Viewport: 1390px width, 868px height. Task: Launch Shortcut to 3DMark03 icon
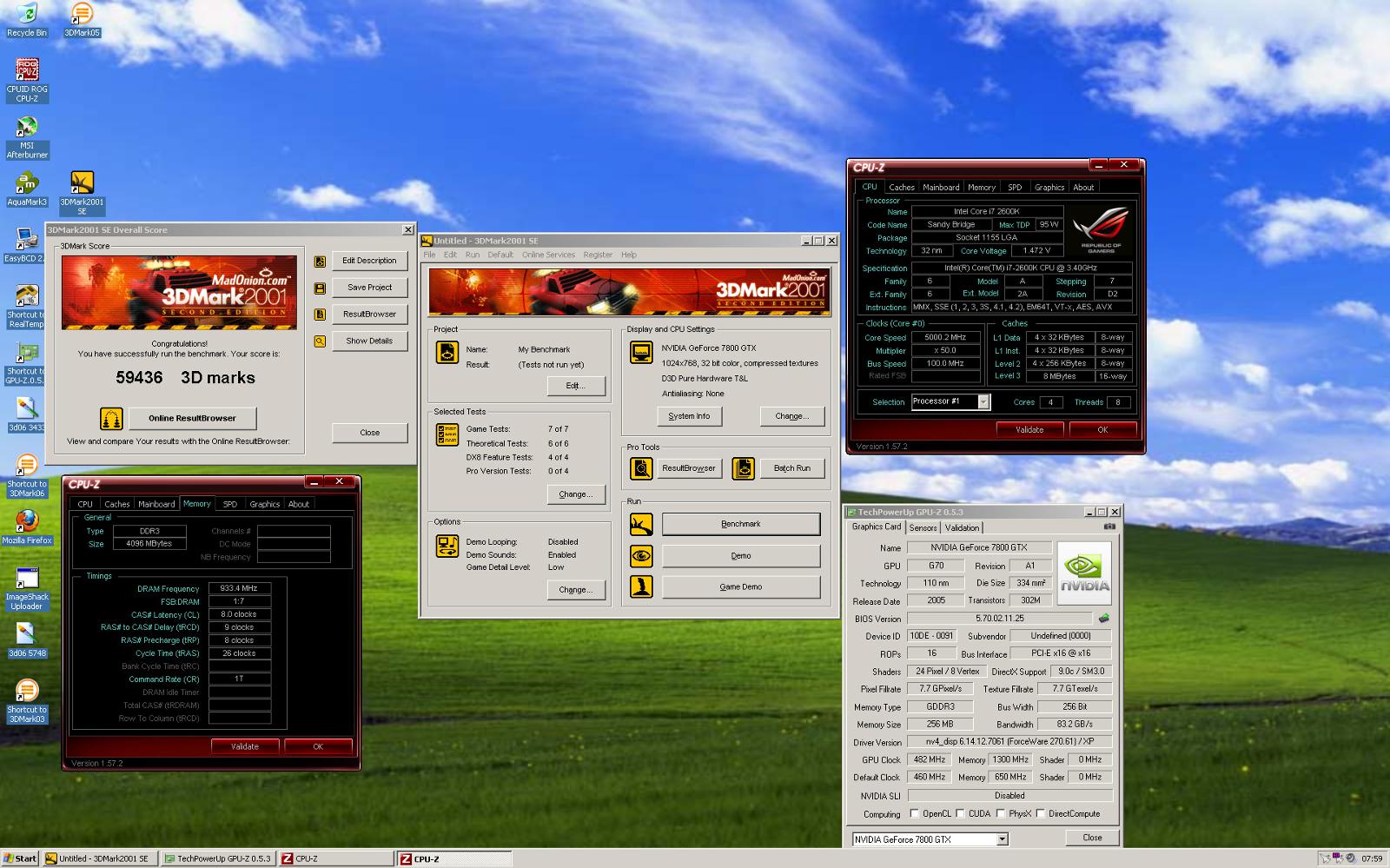pos(27,702)
